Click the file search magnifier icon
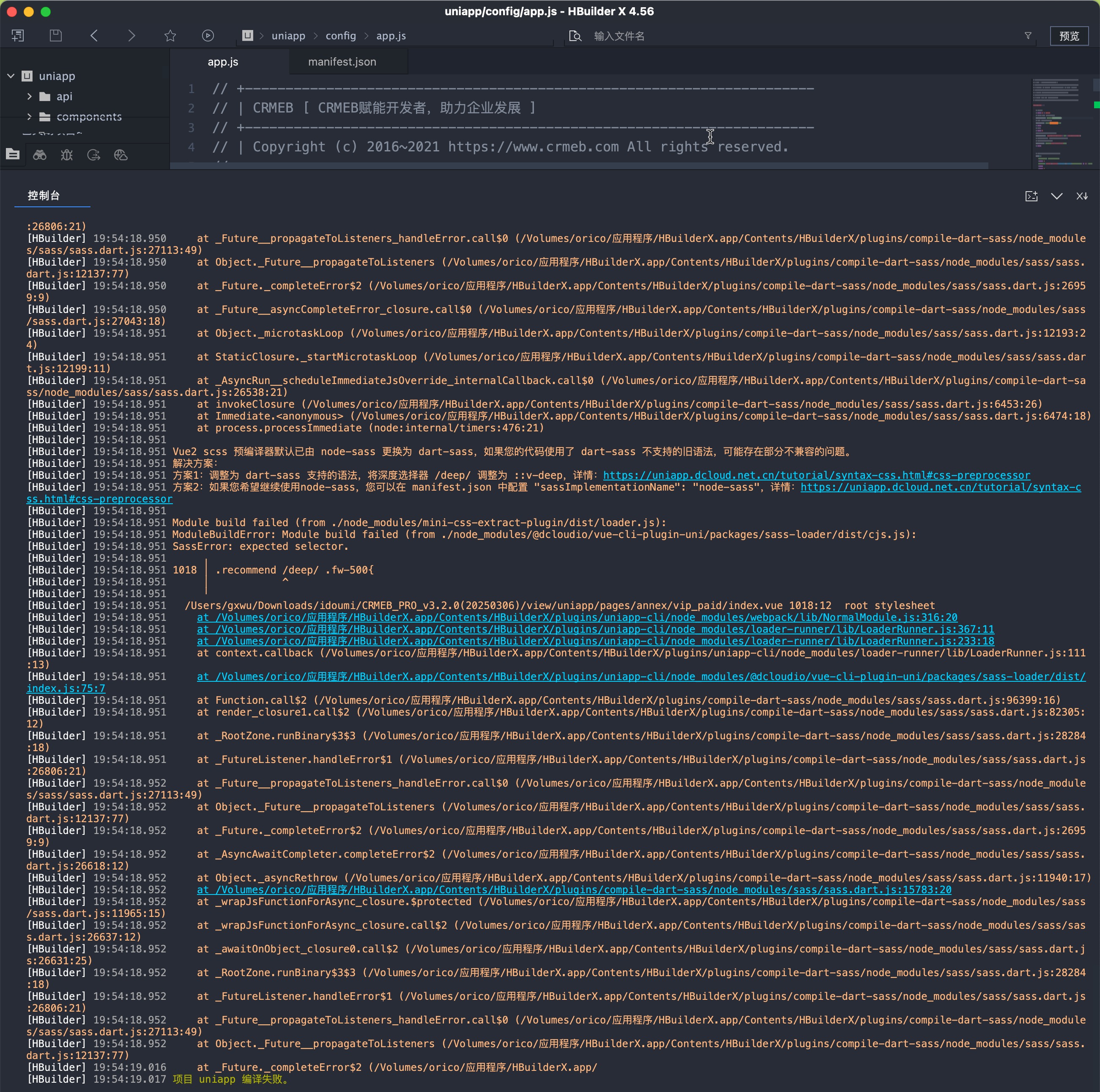Image resolution: width=1100 pixels, height=1092 pixels. tap(575, 36)
